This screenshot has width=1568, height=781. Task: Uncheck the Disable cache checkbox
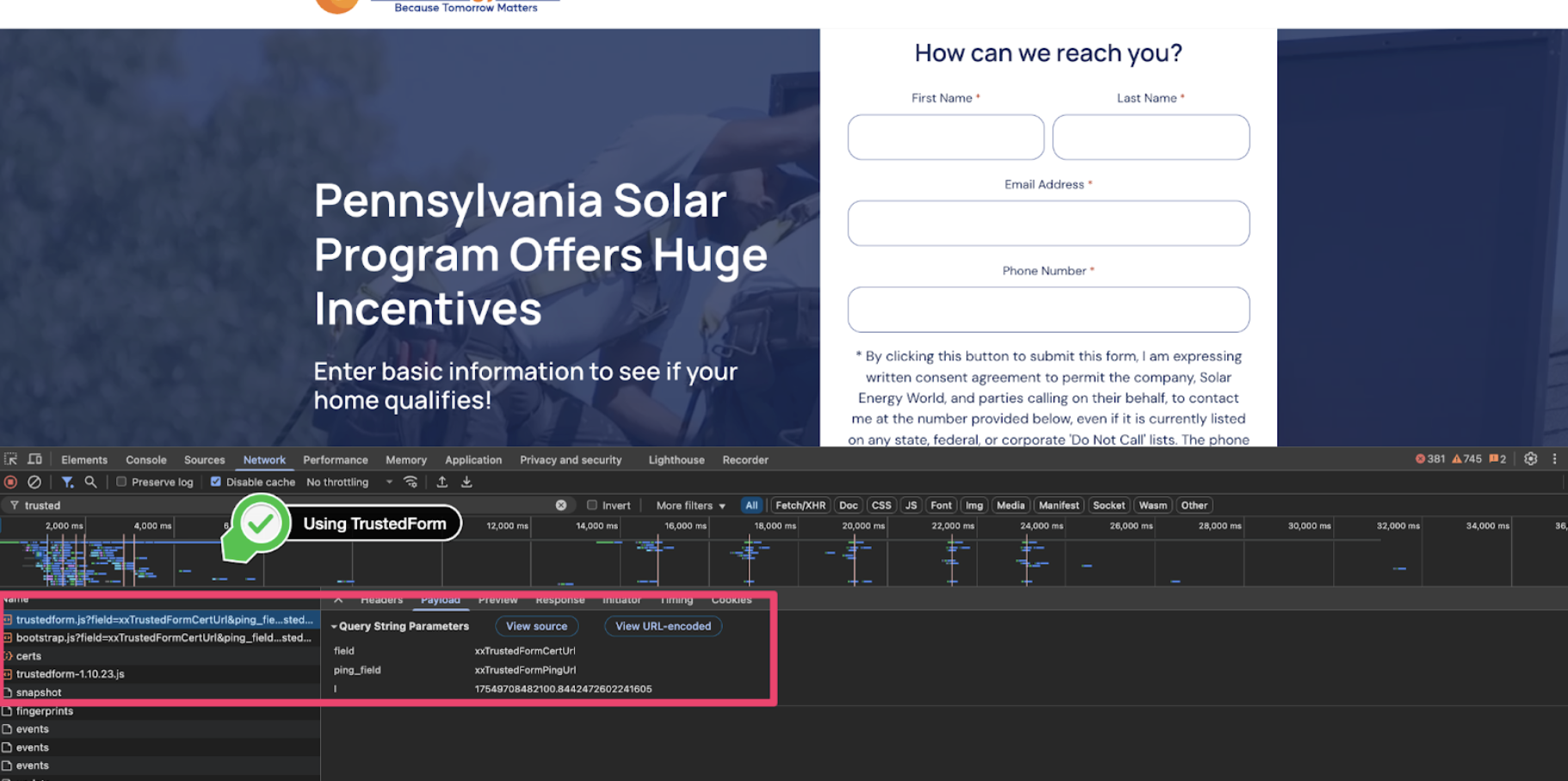pyautogui.click(x=217, y=482)
